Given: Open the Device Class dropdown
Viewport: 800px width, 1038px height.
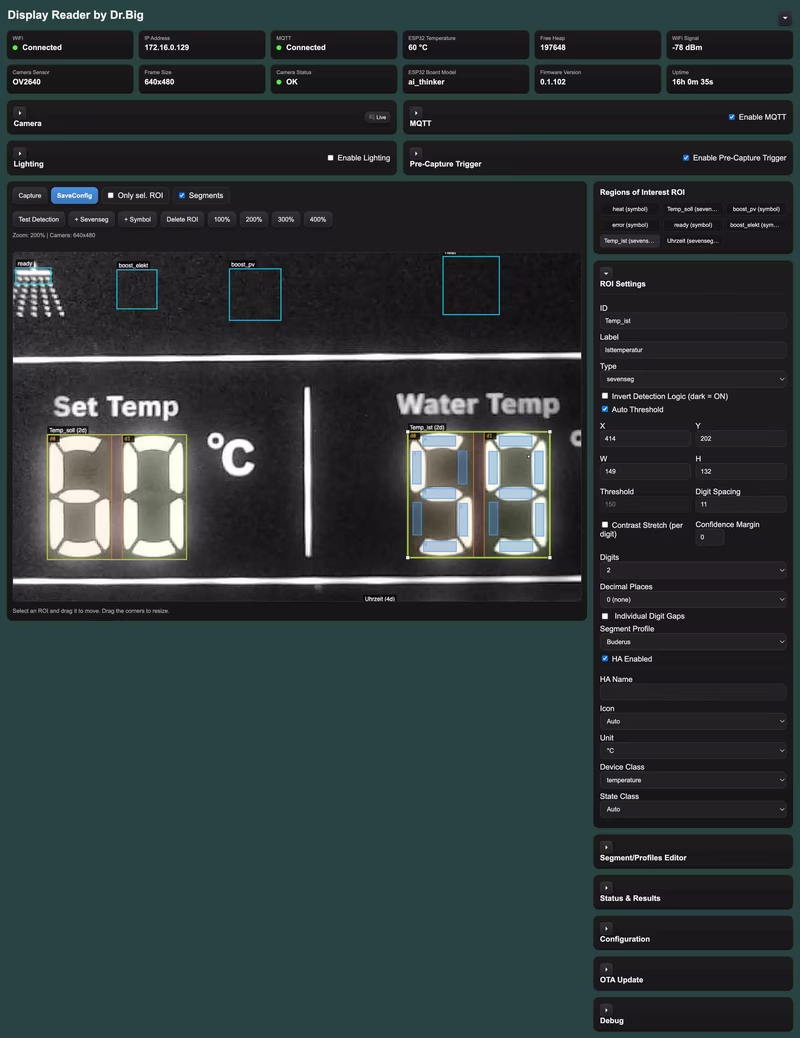Looking at the screenshot, I should coord(693,780).
